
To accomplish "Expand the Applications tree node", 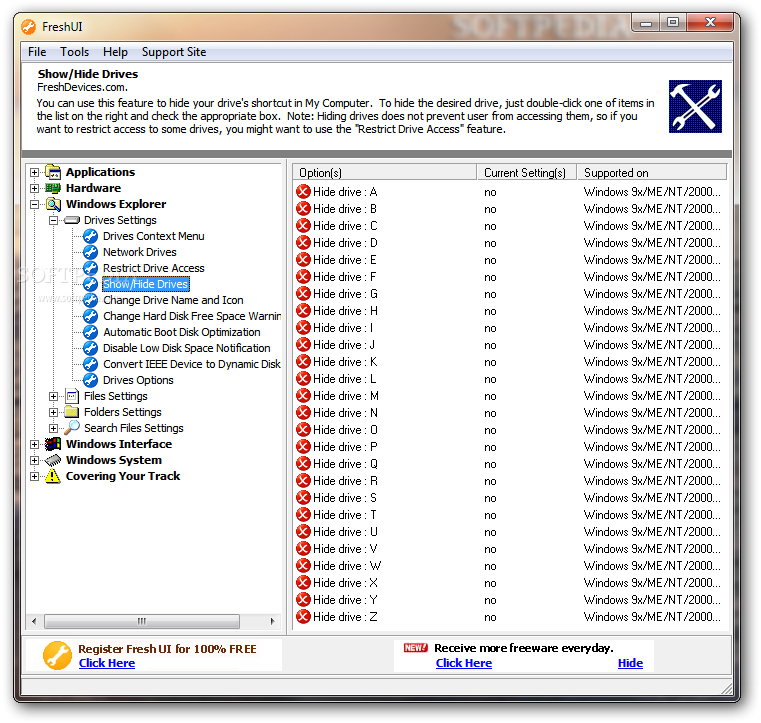I will [34, 172].
